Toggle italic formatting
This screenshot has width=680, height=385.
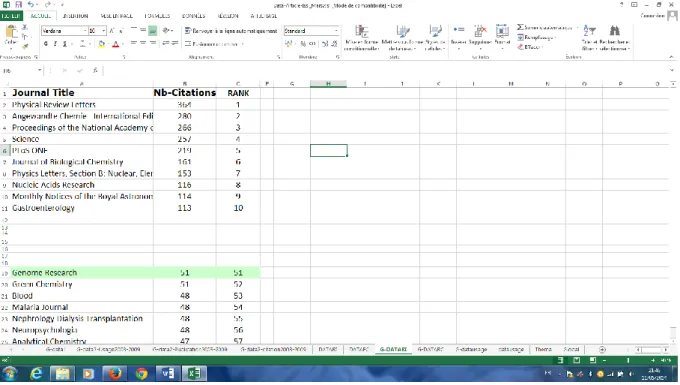pyautogui.click(x=55, y=44)
